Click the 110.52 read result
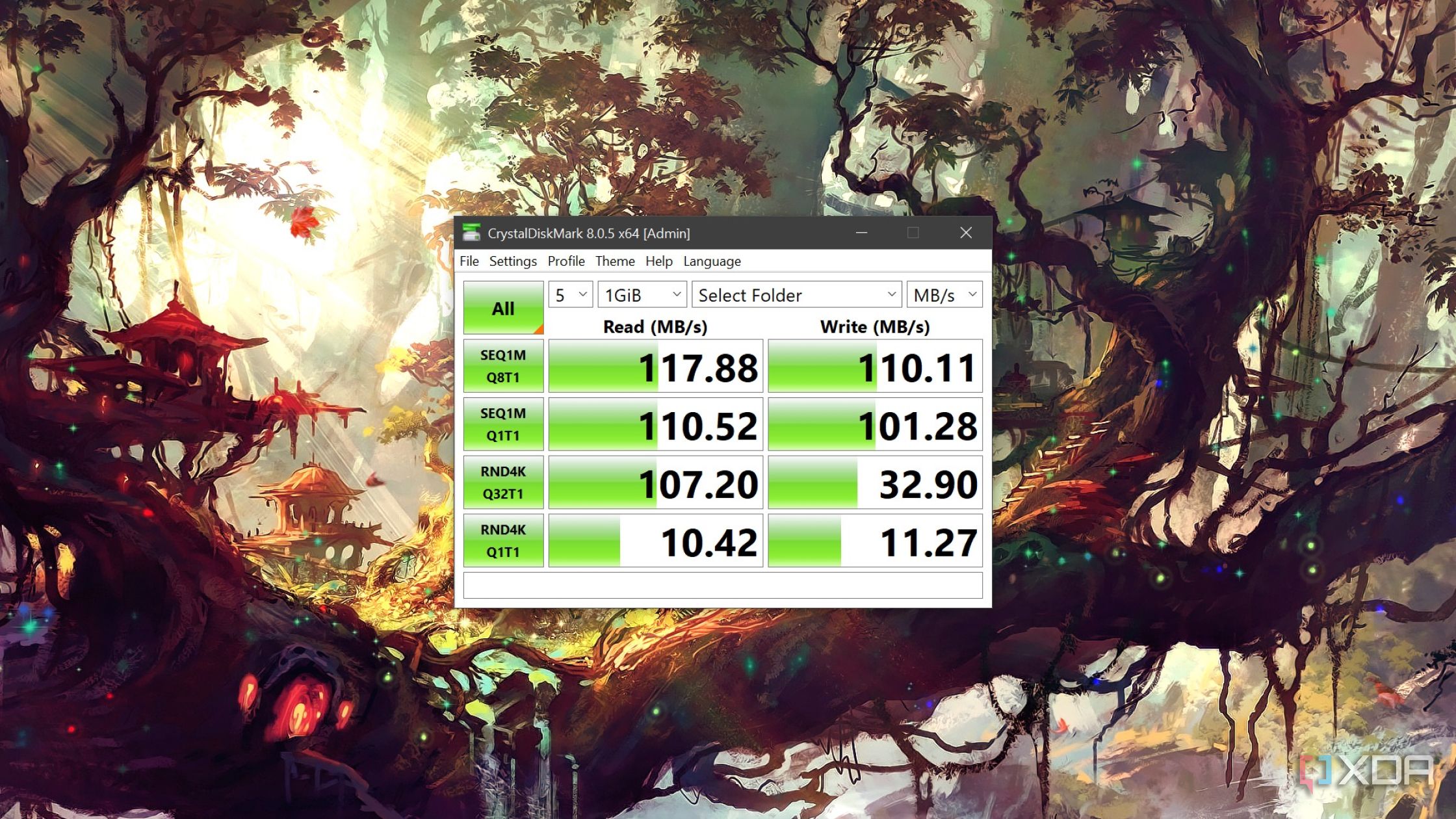1456x819 pixels. 656,424
